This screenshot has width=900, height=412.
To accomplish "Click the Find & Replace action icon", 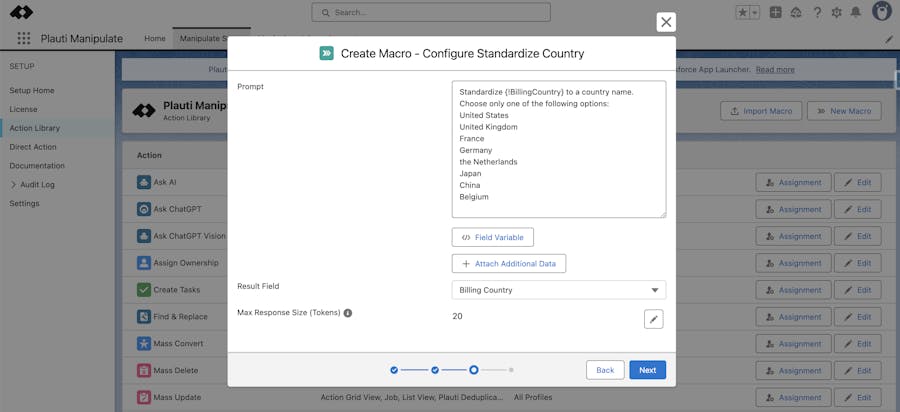I will (x=143, y=316).
